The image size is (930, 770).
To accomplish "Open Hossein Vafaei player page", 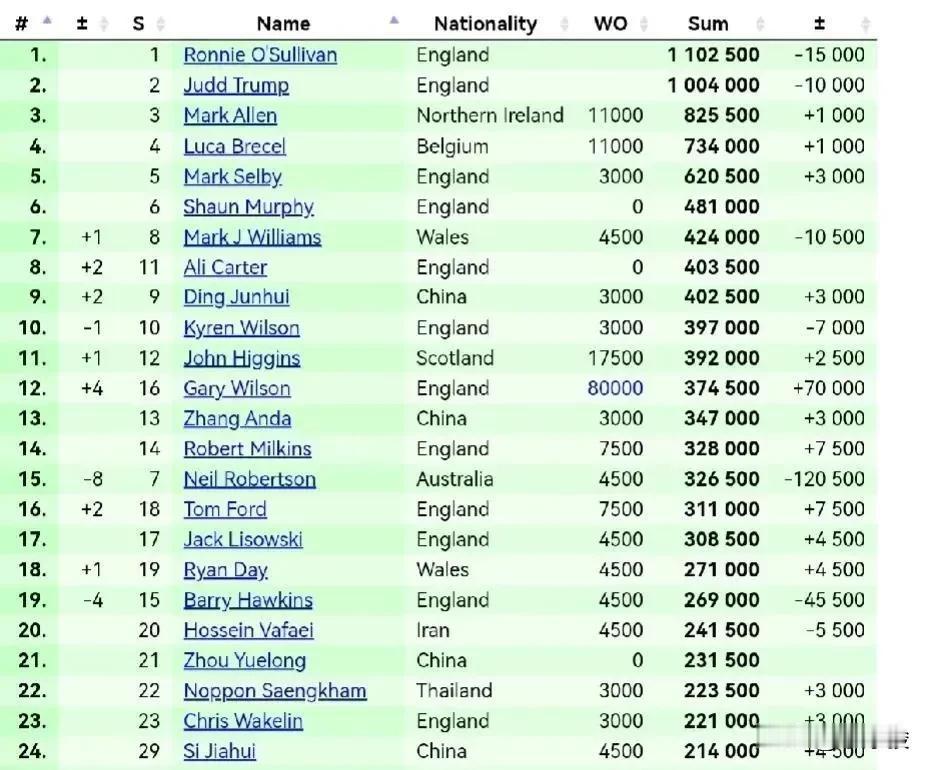I will pyautogui.click(x=248, y=630).
